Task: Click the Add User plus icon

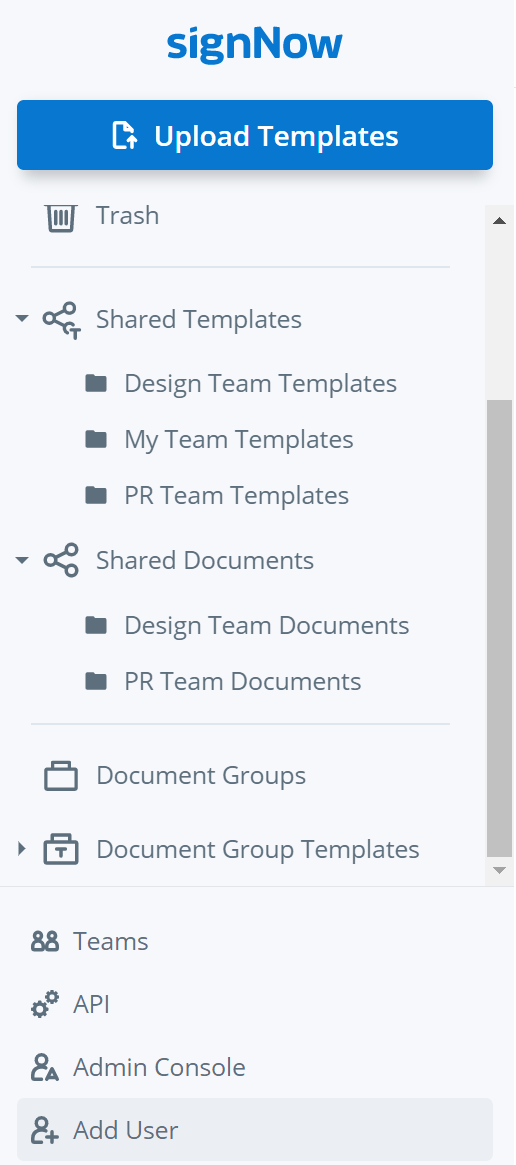Action: pos(45,1131)
